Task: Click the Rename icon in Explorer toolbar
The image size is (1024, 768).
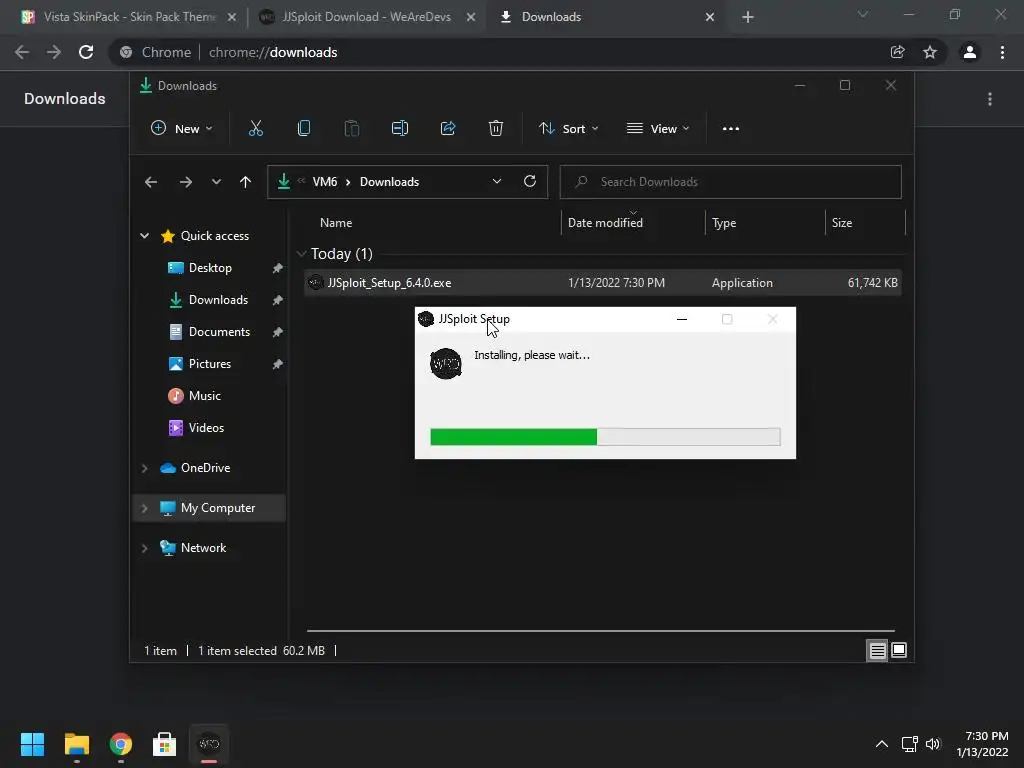Action: pyautogui.click(x=400, y=129)
